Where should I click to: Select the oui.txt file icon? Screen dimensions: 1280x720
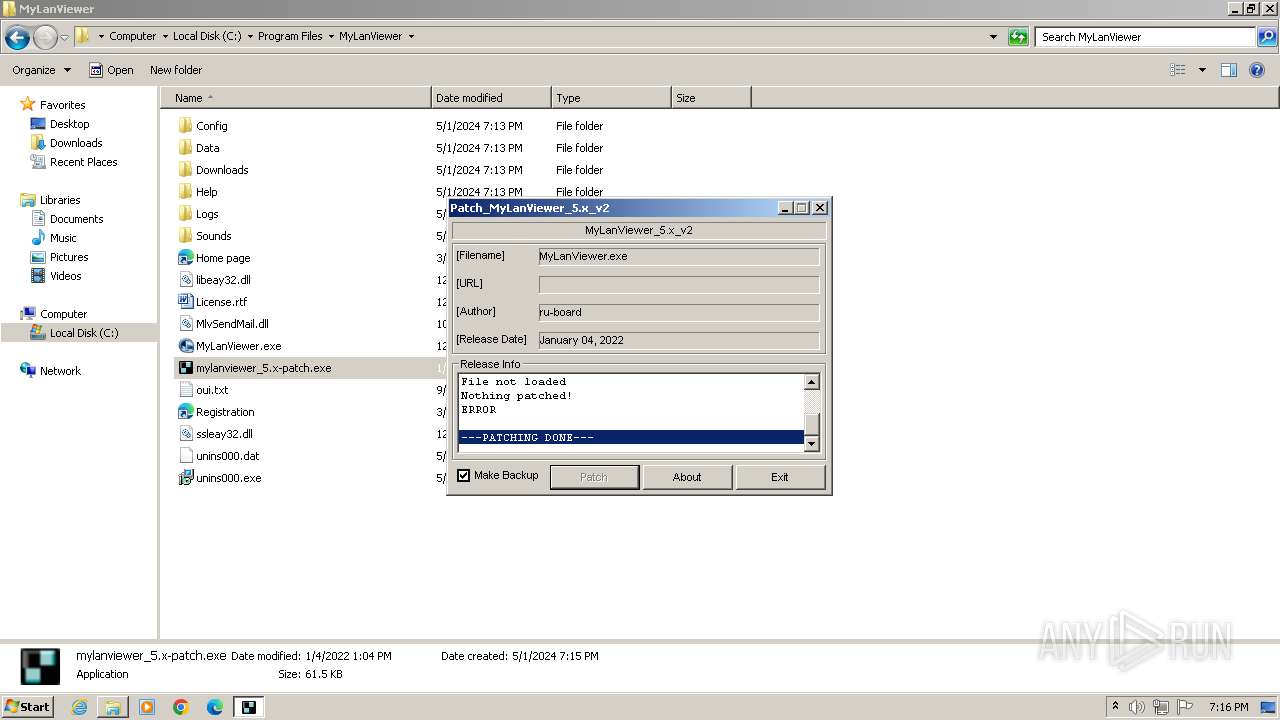pyautogui.click(x=185, y=390)
